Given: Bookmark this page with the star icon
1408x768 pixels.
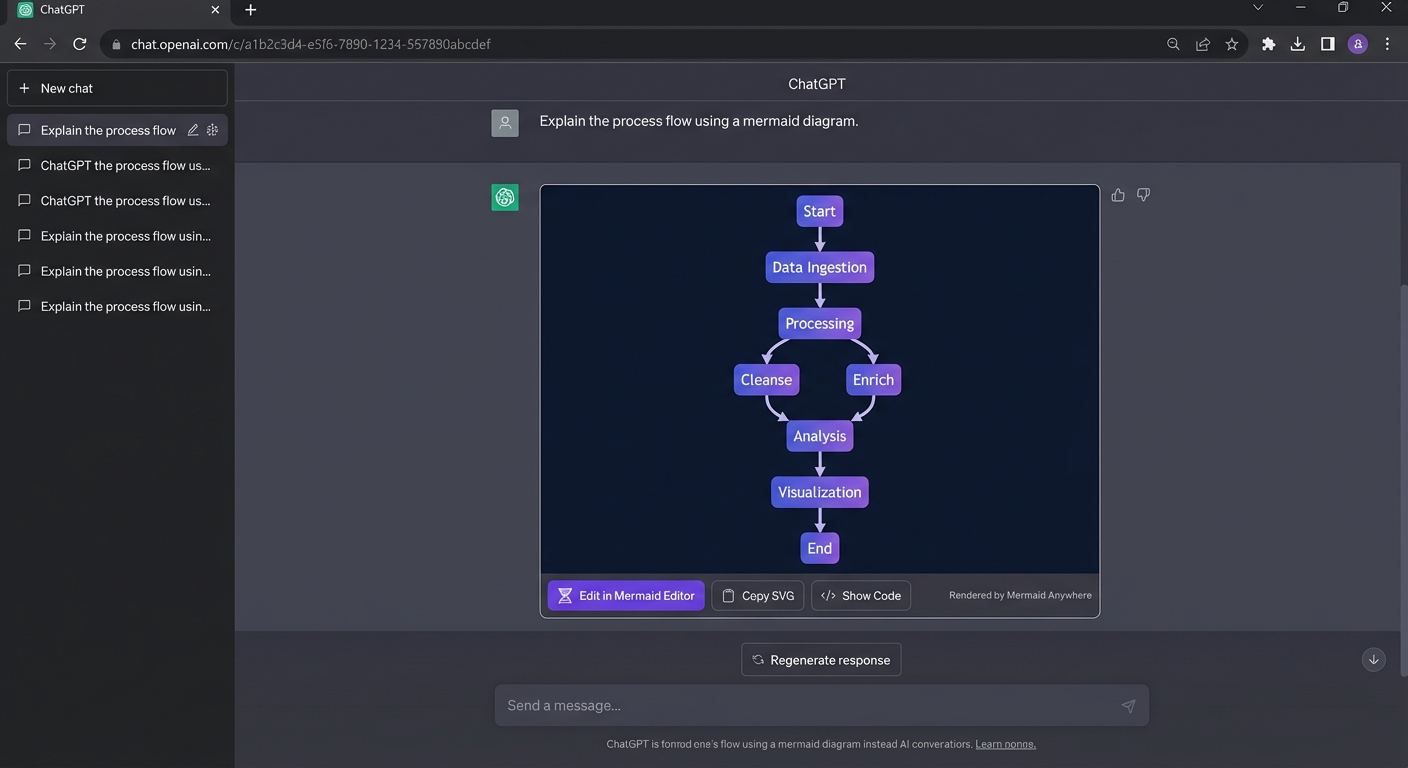Looking at the screenshot, I should [x=1232, y=44].
